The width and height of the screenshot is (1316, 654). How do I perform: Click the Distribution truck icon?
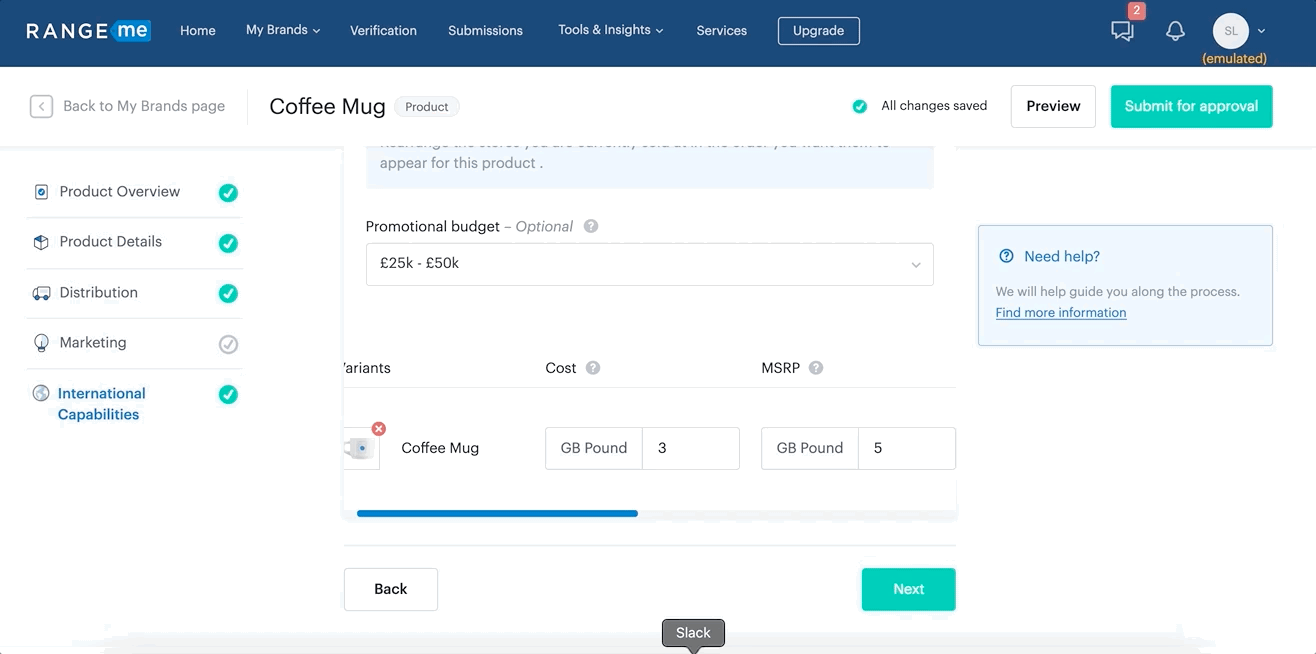(x=41, y=293)
